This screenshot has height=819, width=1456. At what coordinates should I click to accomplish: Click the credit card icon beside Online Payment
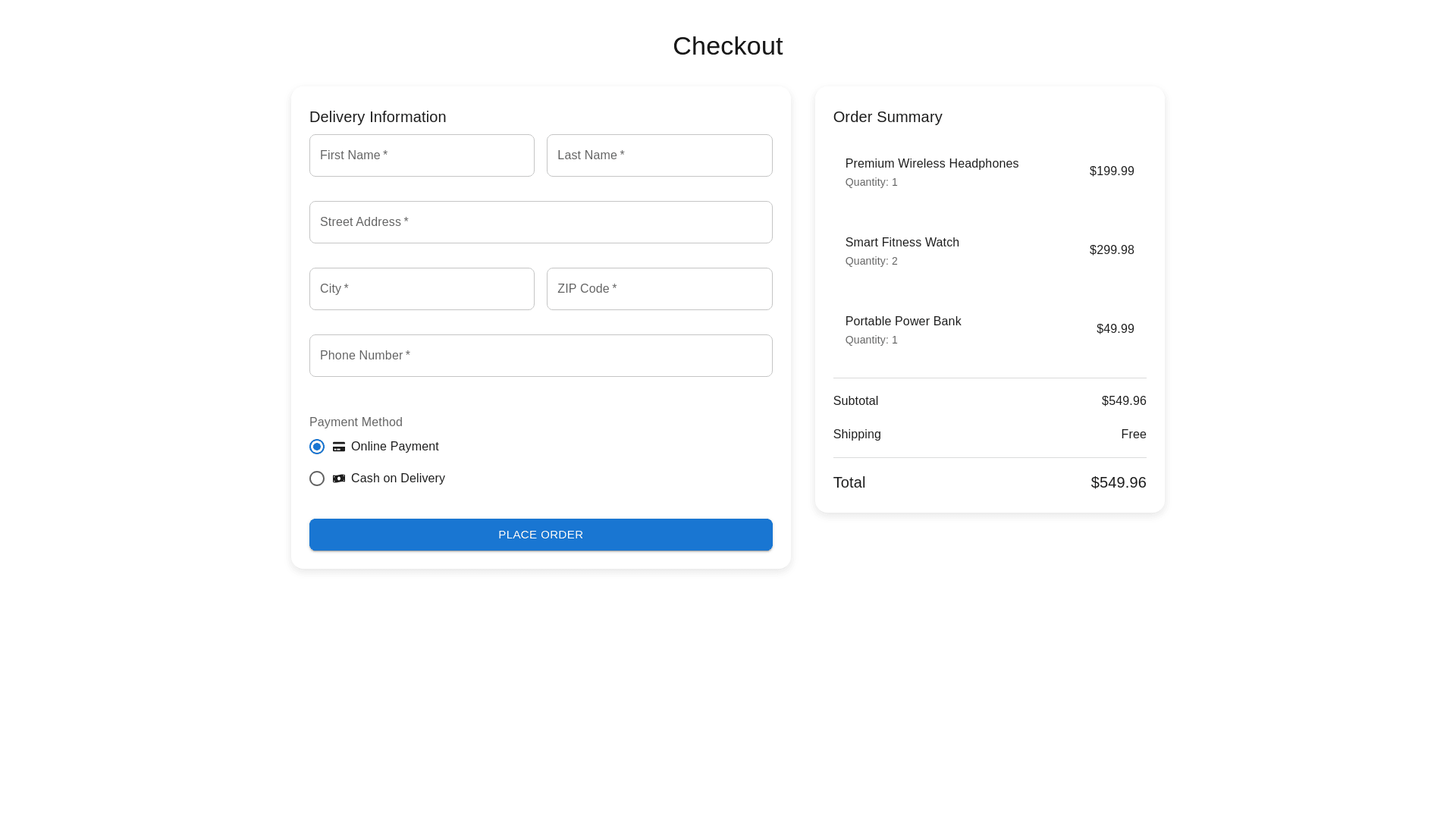tap(339, 447)
